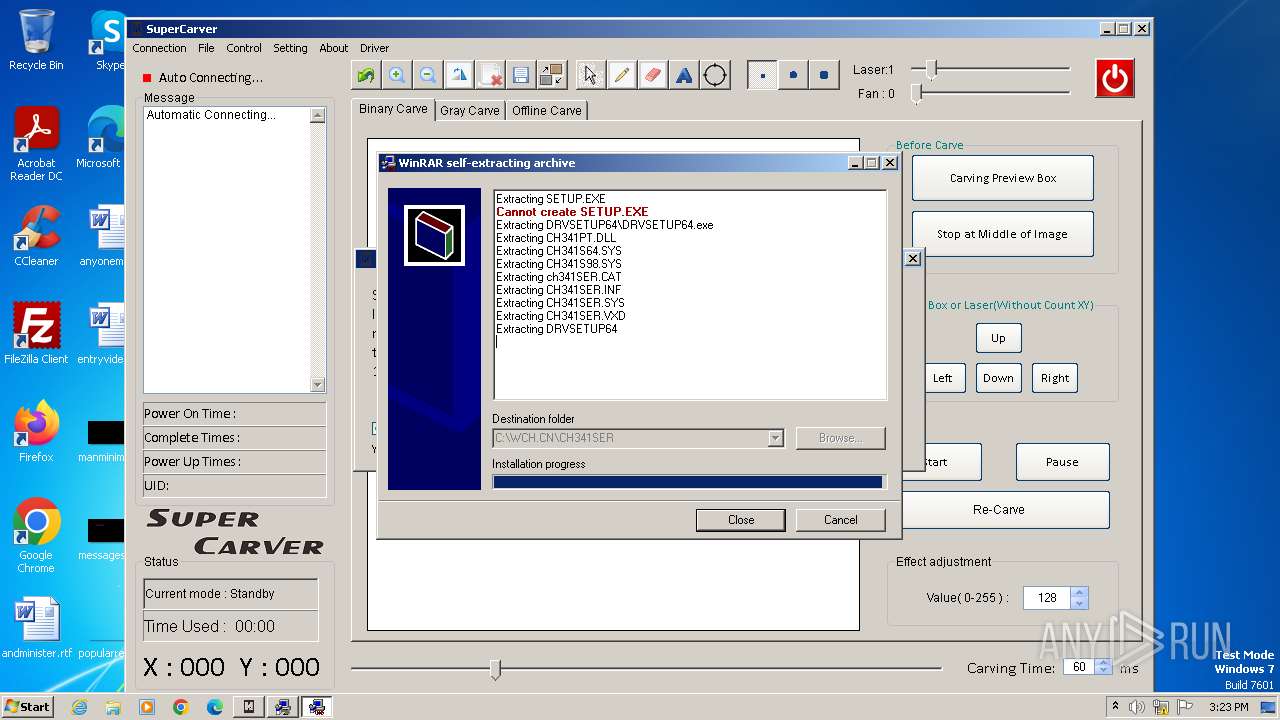Choose the small dot brush size
The image size is (1280, 720).
762,75
